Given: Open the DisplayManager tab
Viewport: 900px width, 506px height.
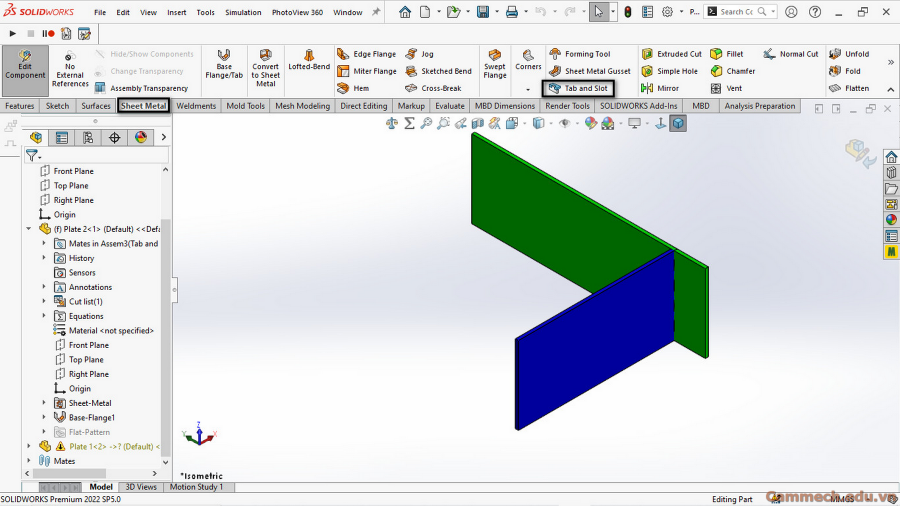Looking at the screenshot, I should (141, 137).
